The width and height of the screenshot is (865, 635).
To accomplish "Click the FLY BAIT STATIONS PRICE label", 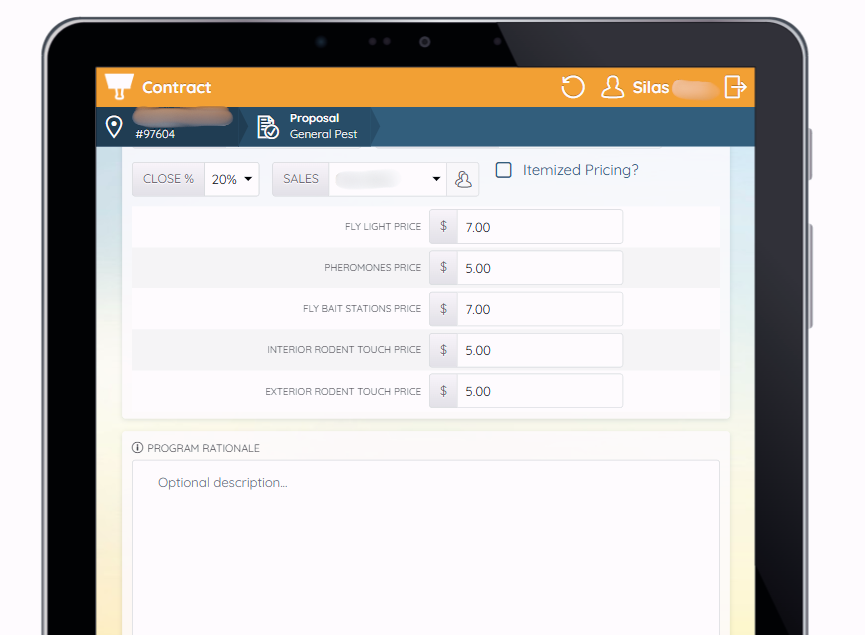I will point(362,309).
